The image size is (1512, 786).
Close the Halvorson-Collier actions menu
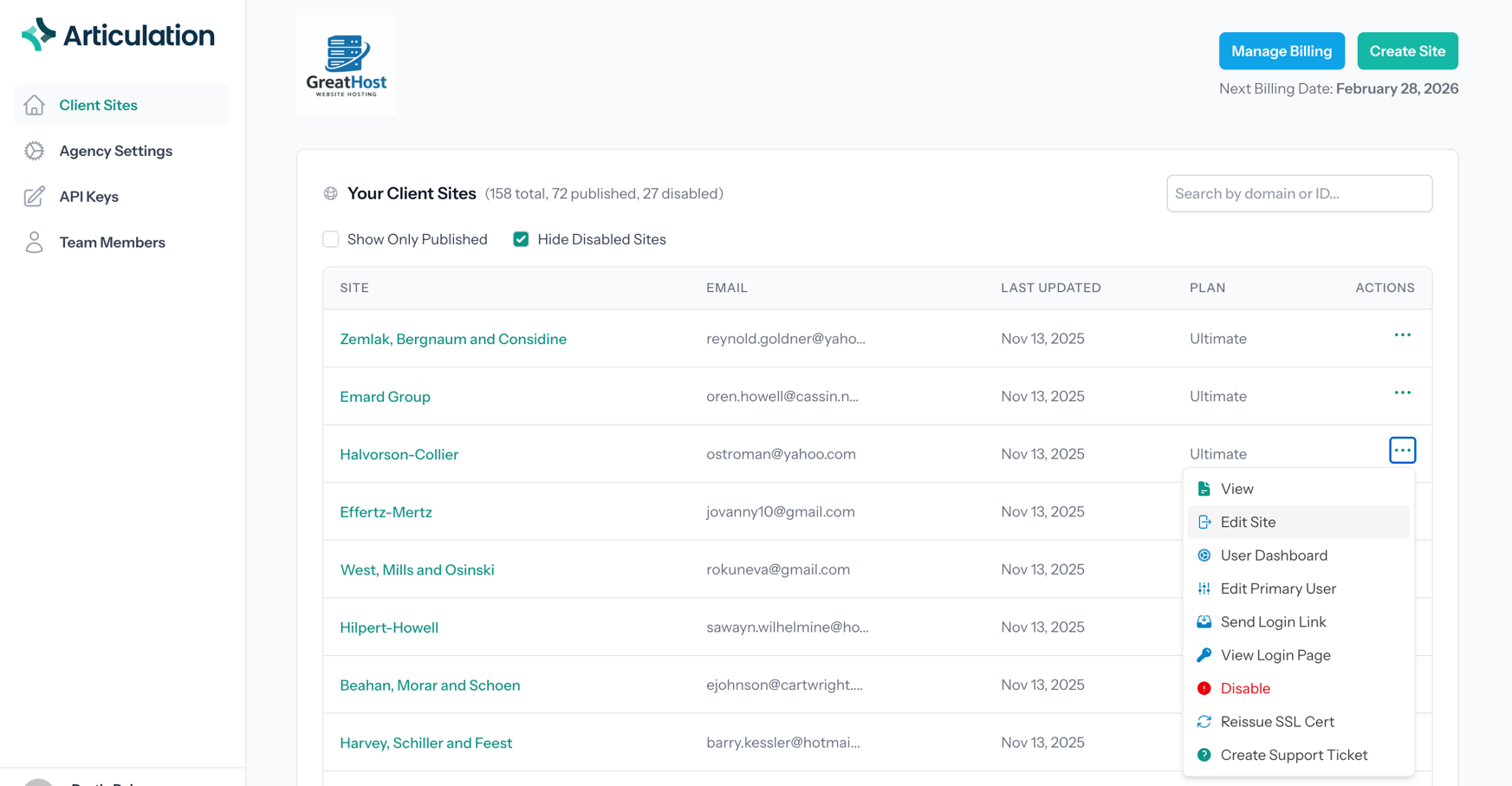coord(1402,450)
